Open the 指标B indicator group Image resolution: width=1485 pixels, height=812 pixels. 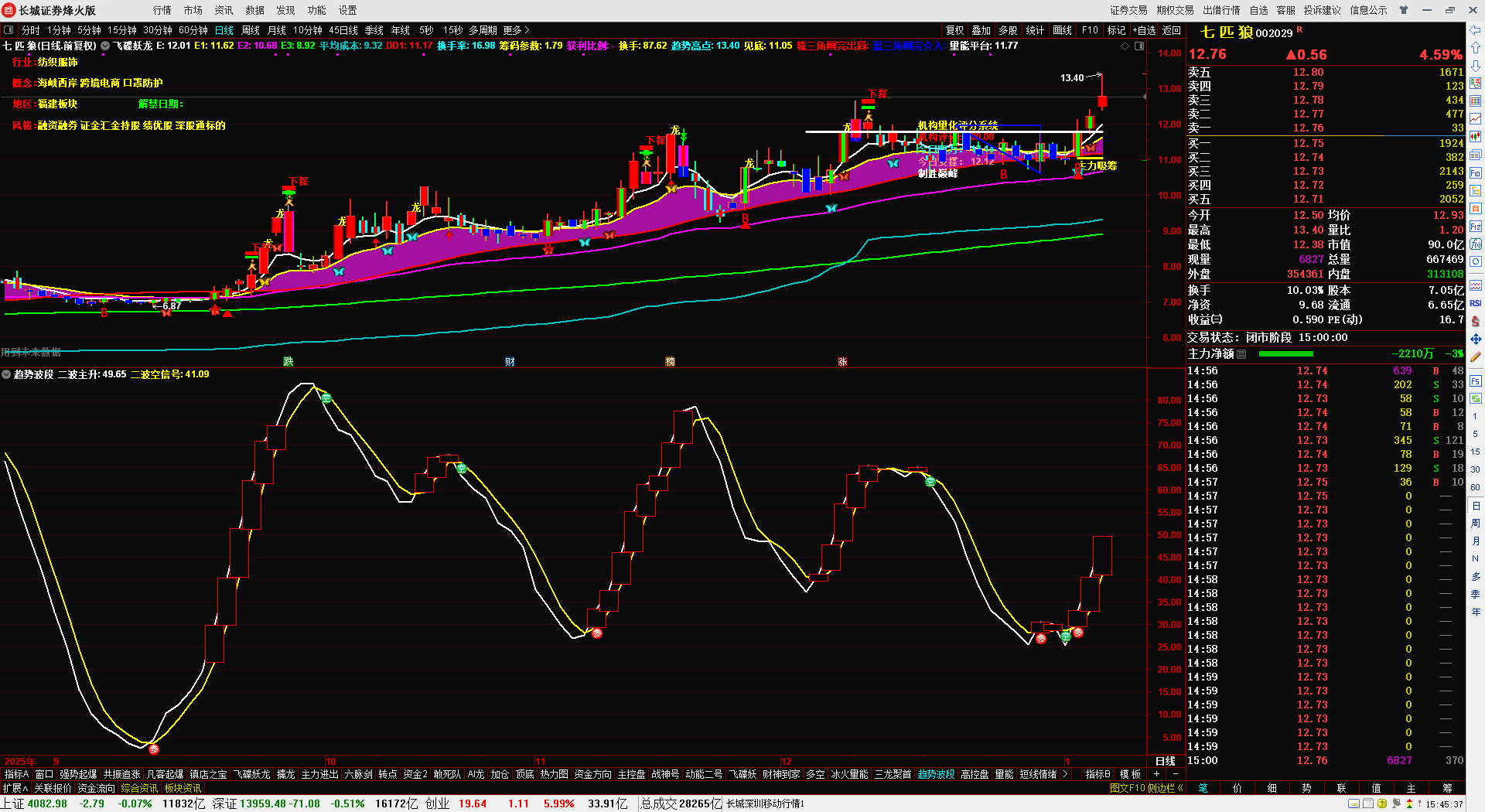pos(1098,774)
